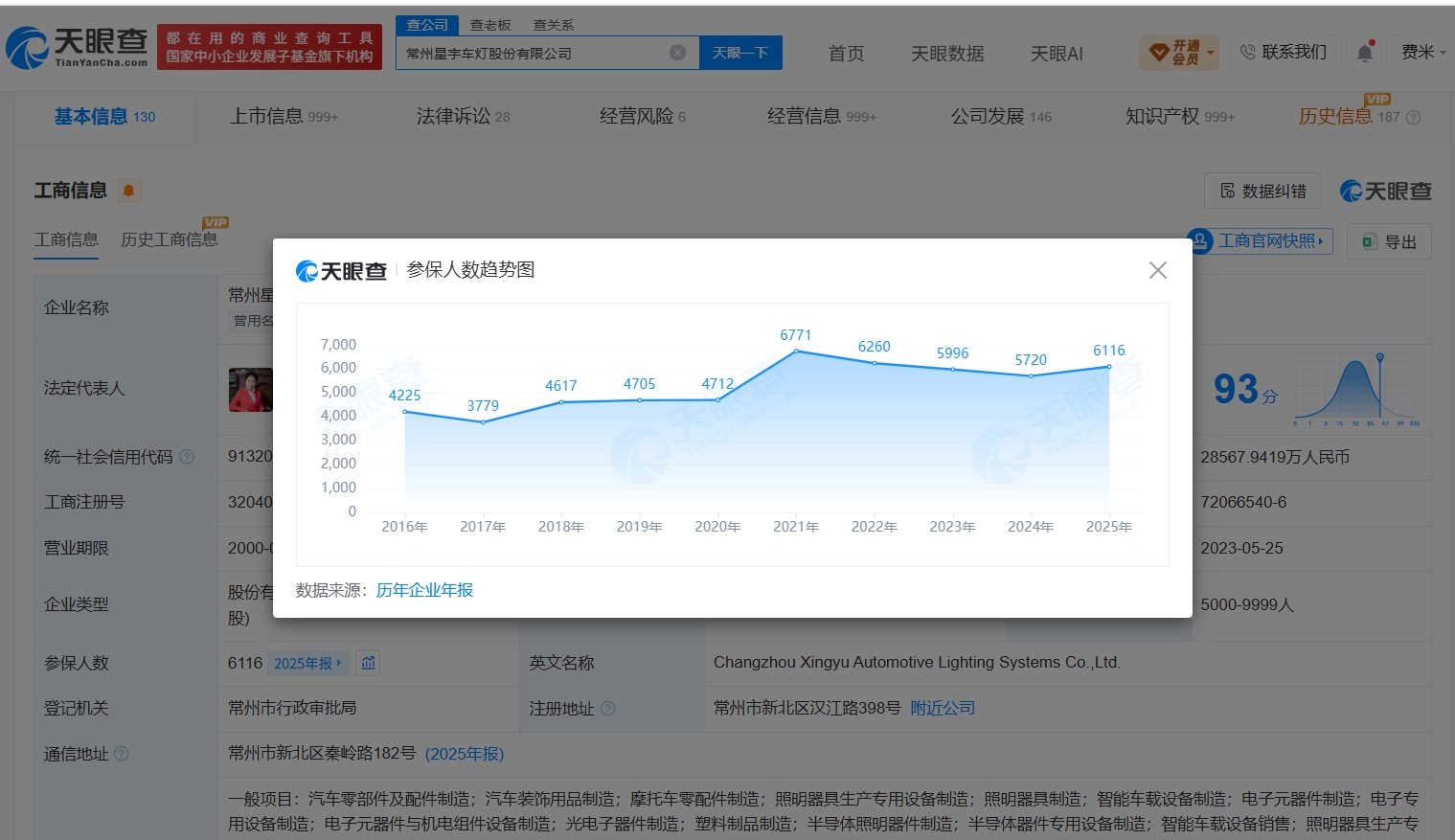Clear the search box text
The width and height of the screenshot is (1455, 840).
coord(677,53)
